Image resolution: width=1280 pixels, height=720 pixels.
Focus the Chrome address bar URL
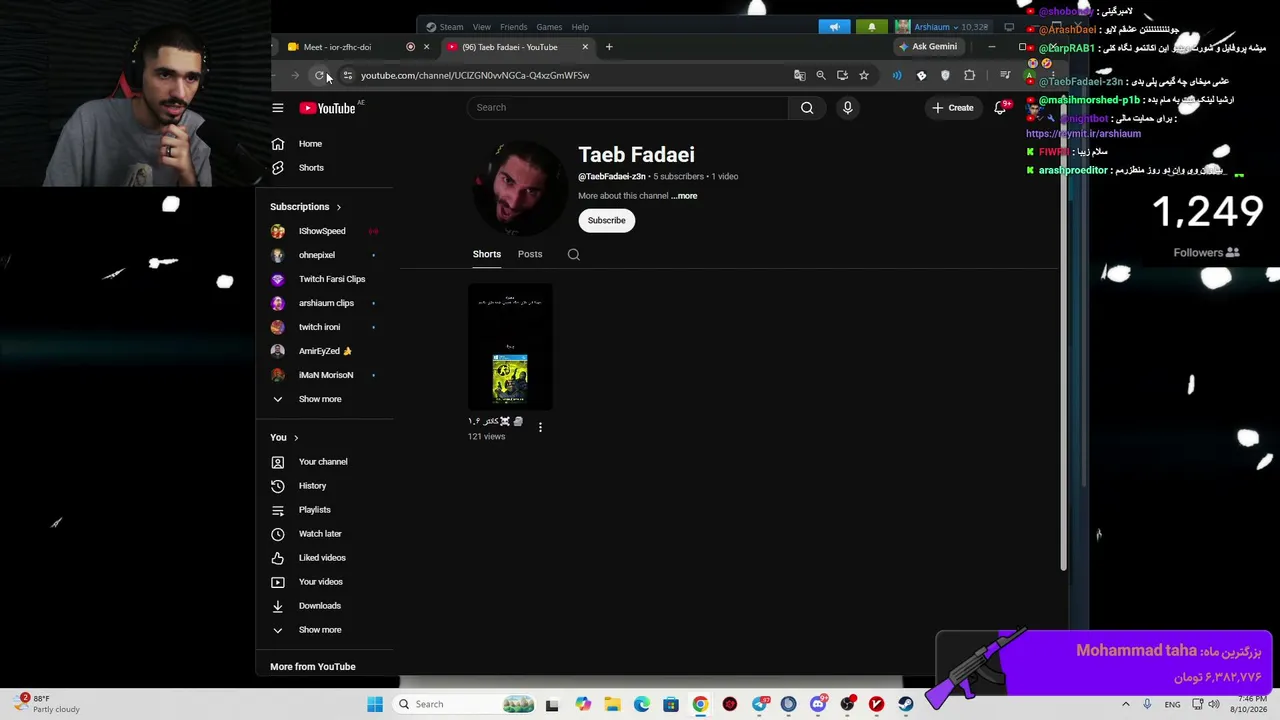click(475, 75)
